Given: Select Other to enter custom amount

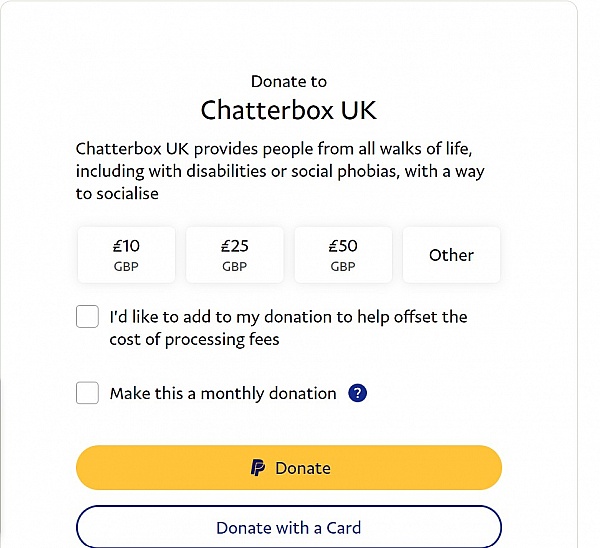Looking at the screenshot, I should pyautogui.click(x=452, y=255).
